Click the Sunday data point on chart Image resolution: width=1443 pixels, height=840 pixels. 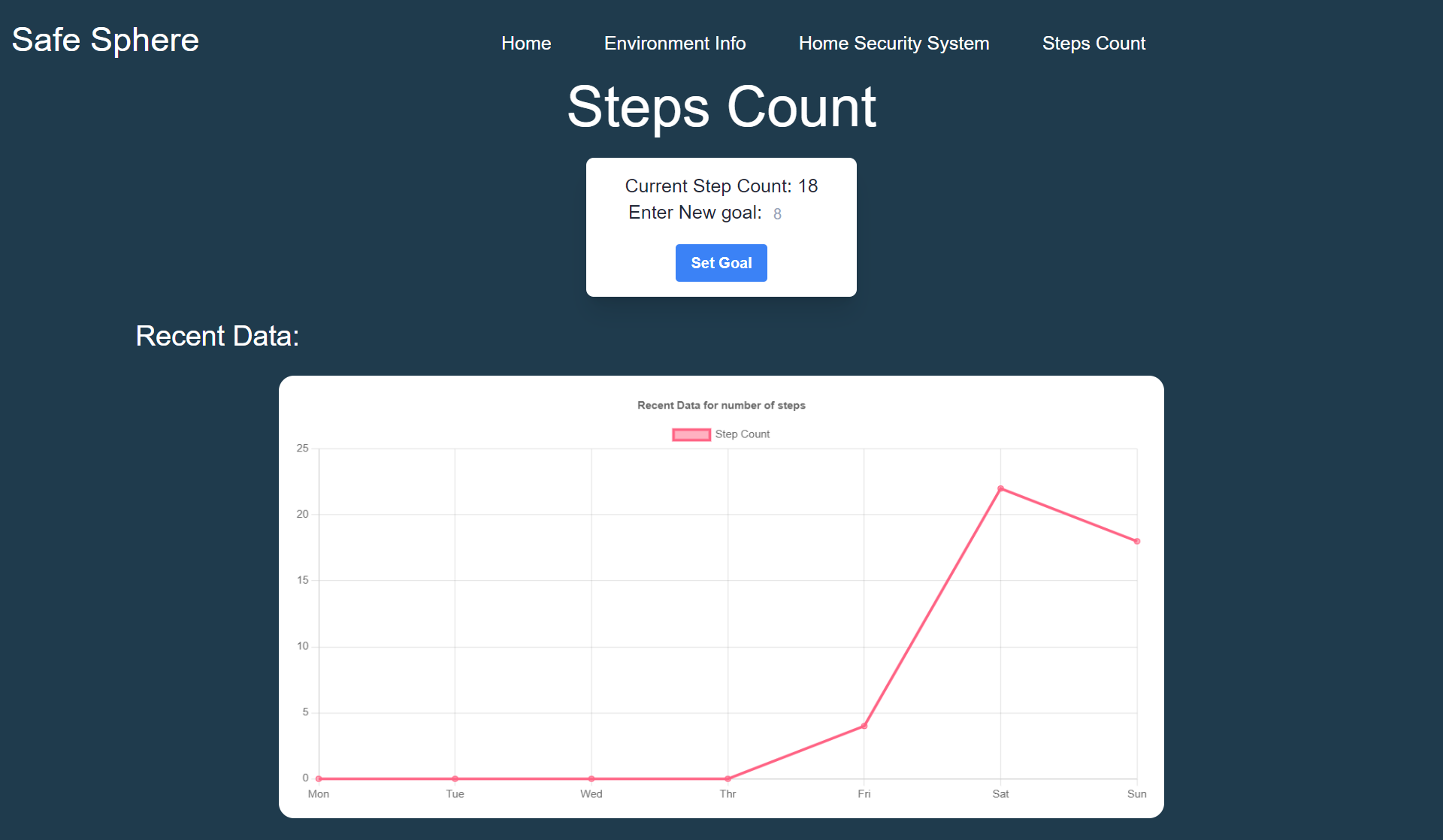point(1136,541)
